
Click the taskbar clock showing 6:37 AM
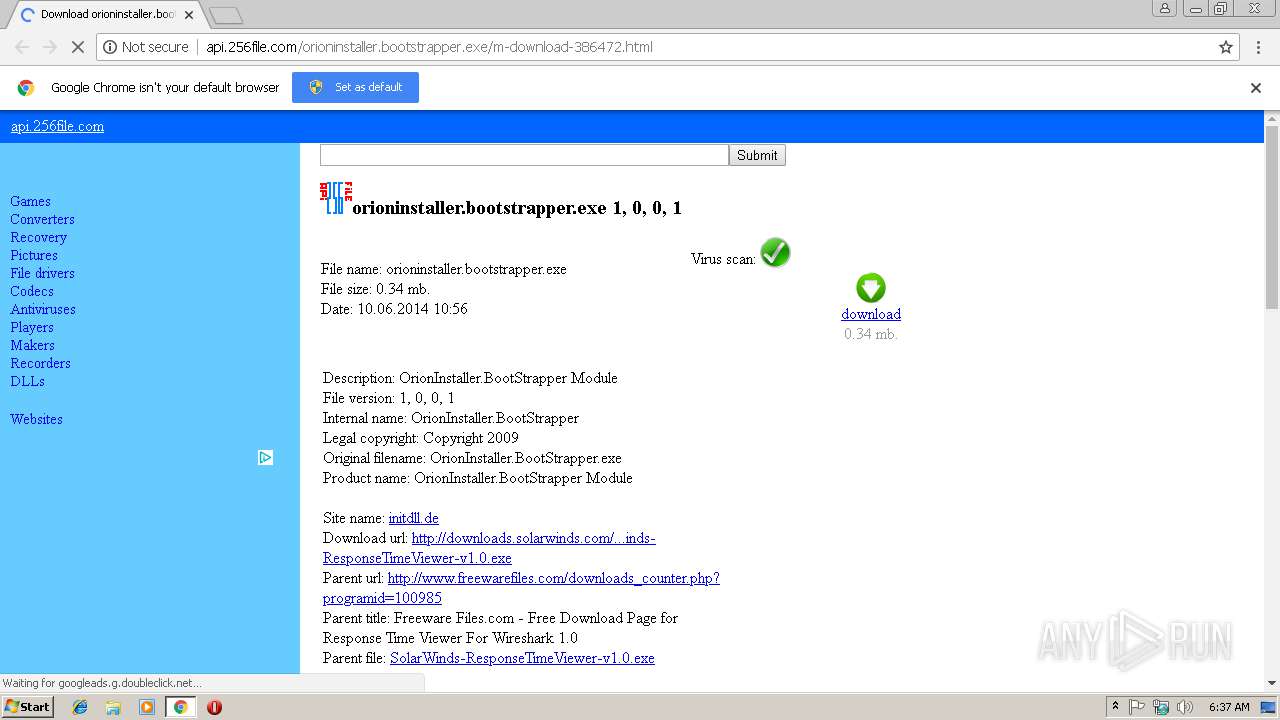click(1229, 707)
